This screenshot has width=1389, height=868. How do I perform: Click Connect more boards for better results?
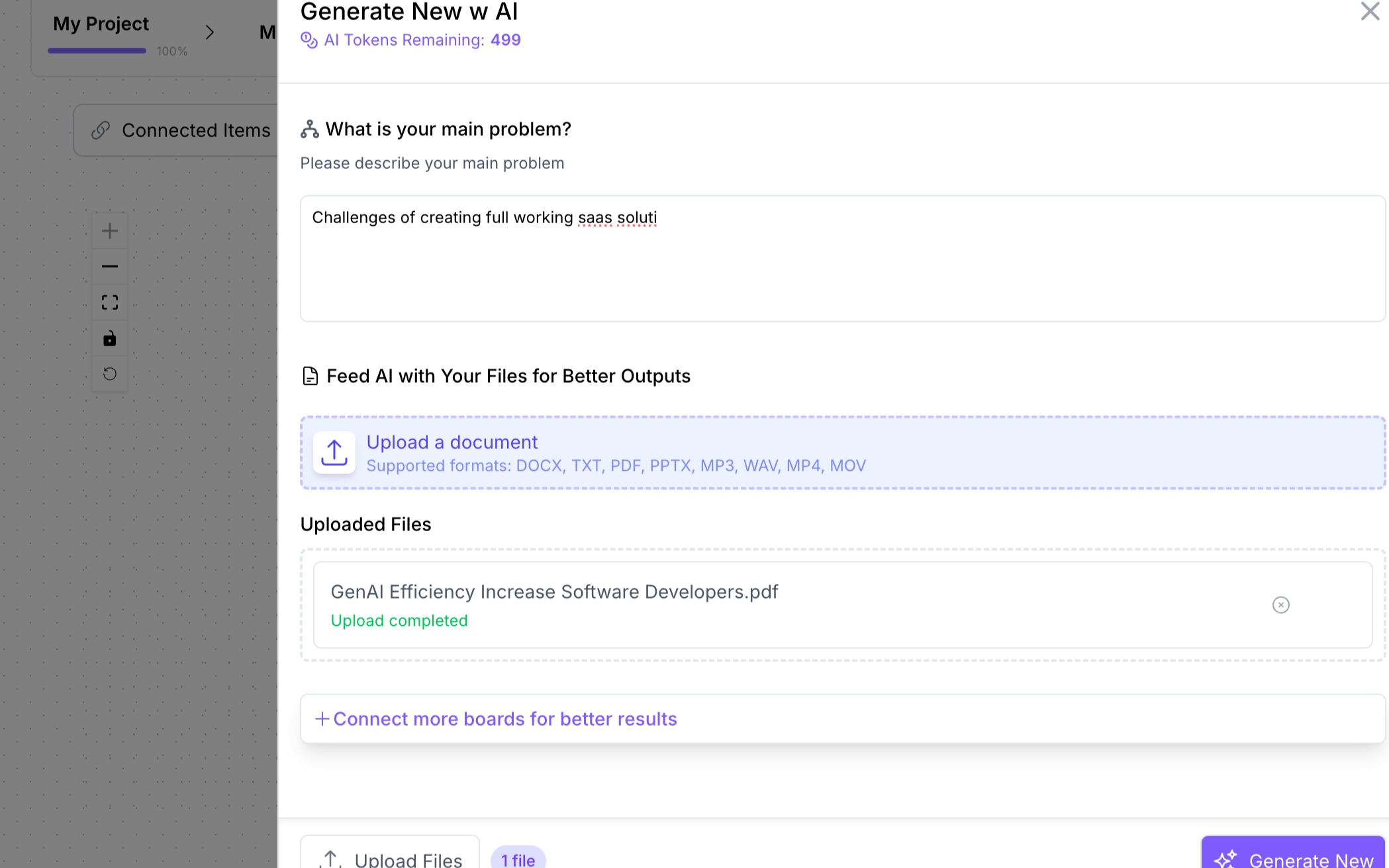[504, 719]
